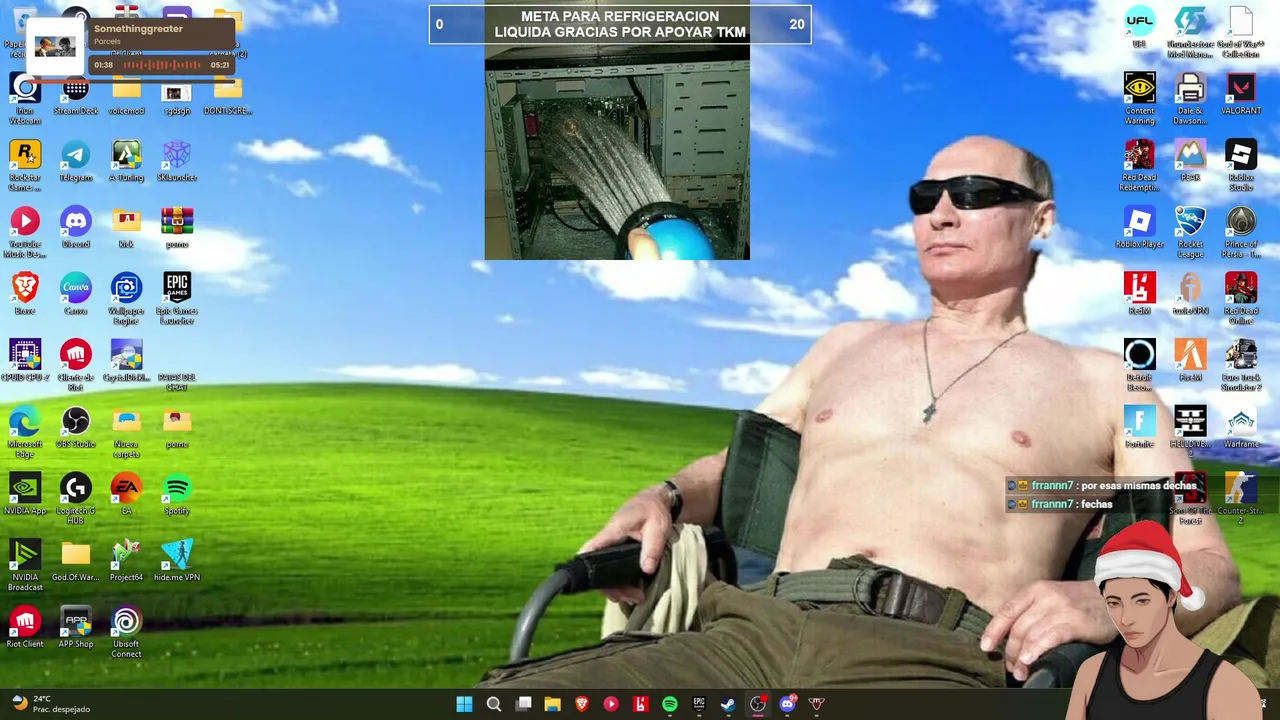Open the Spotify desktop shortcut
Image resolution: width=1280 pixels, height=720 pixels.
click(177, 495)
